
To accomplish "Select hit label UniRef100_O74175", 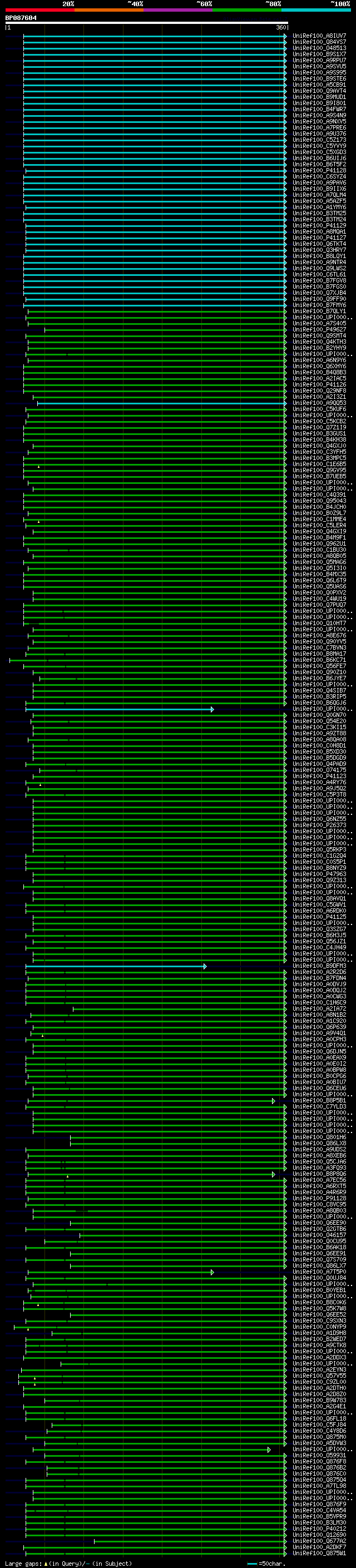I will point(319,770).
